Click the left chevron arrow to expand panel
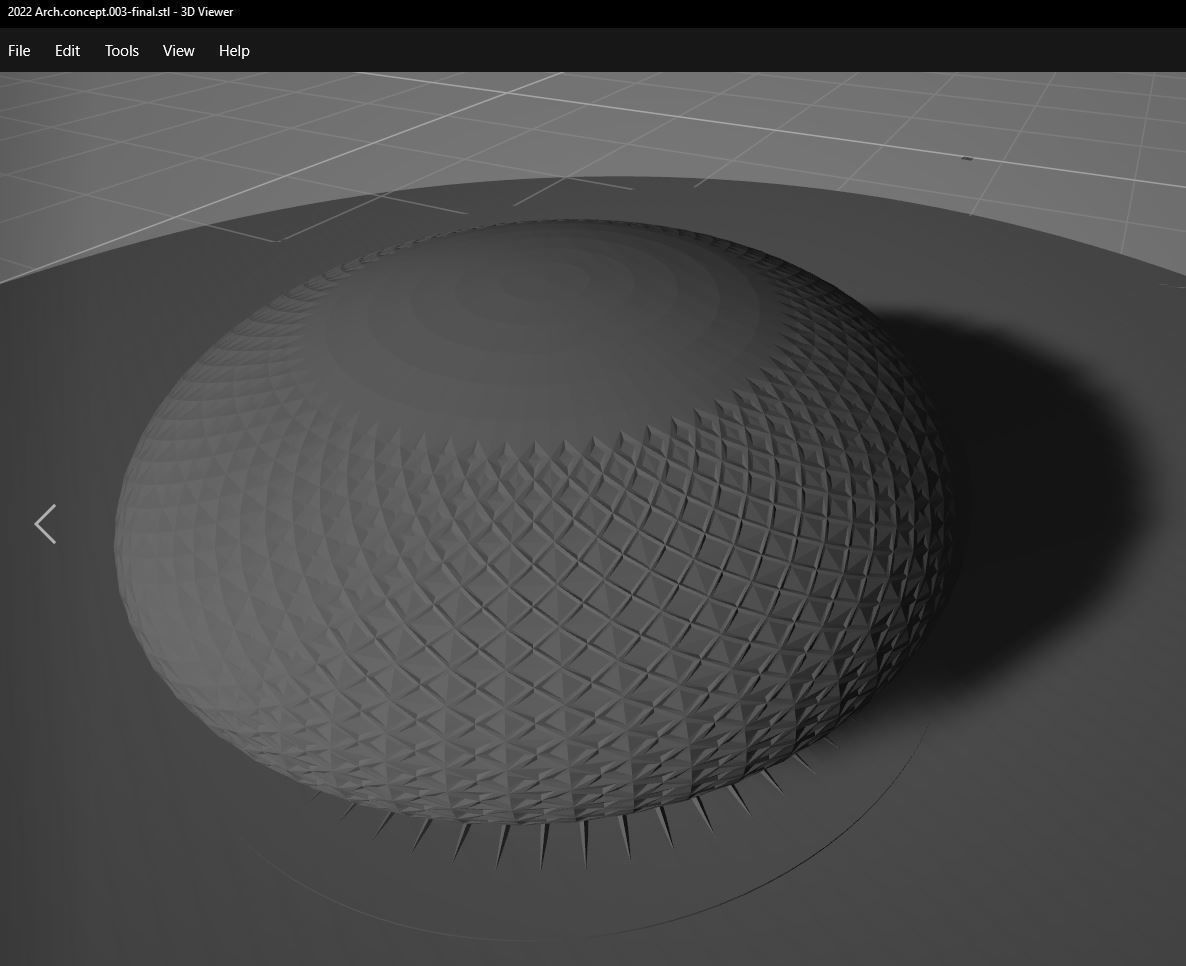The height and width of the screenshot is (966, 1186). coord(45,524)
